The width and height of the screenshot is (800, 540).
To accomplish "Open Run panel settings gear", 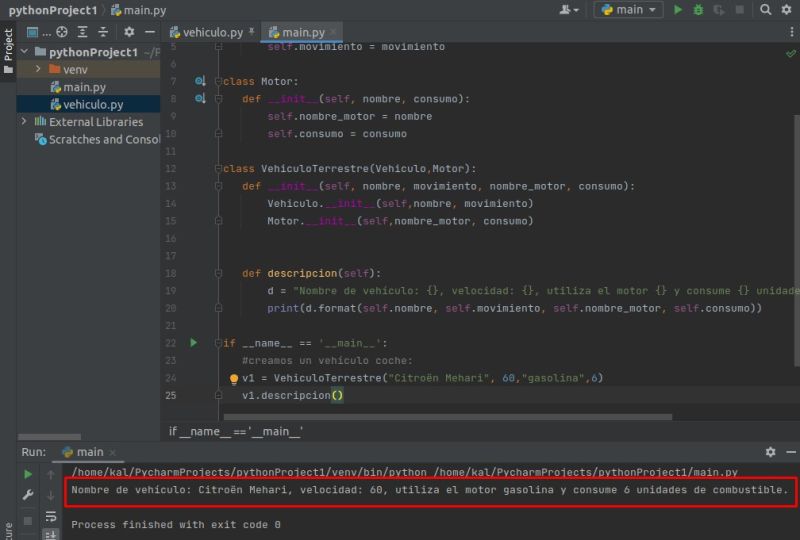I will [x=770, y=452].
